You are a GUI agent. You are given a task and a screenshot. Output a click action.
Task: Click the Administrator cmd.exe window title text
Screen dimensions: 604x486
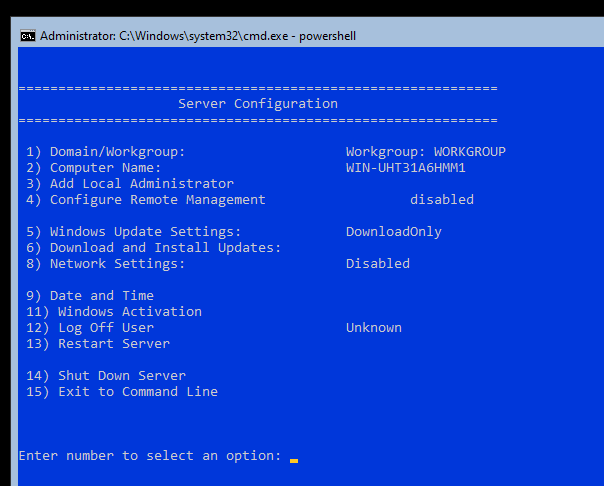(x=198, y=36)
